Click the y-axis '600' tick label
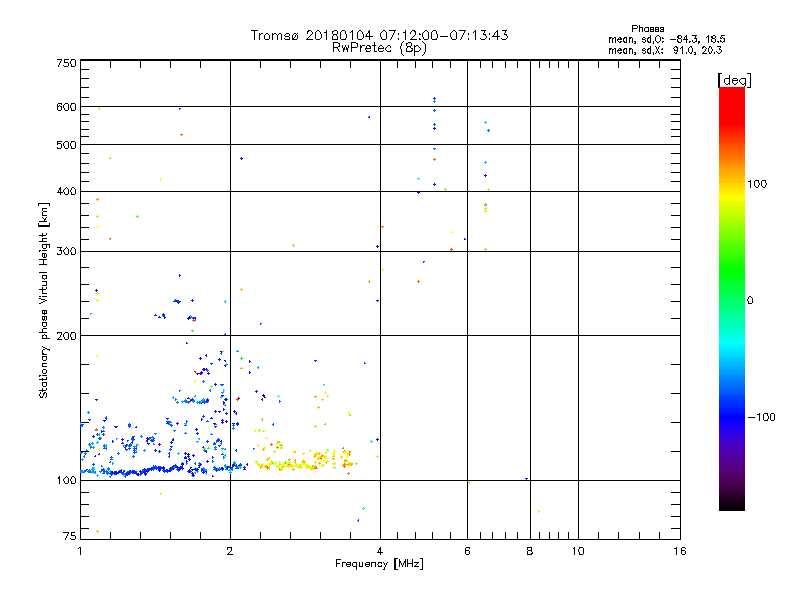The height and width of the screenshot is (600, 800). [x=66, y=107]
